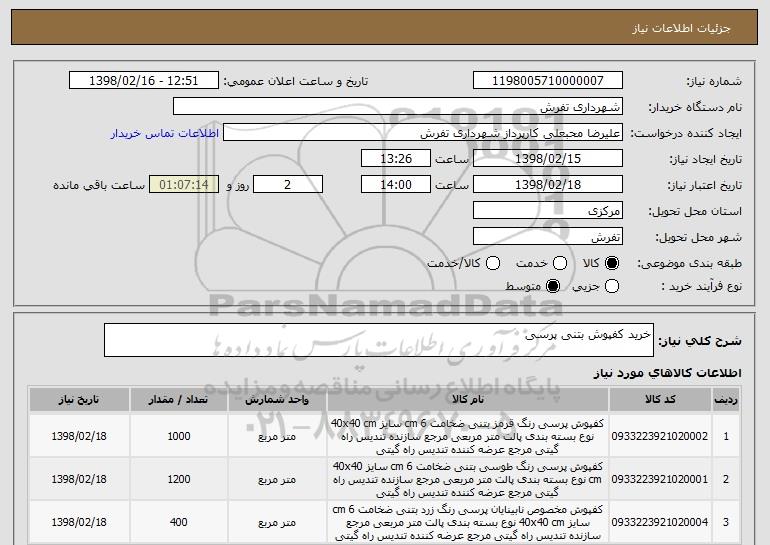Click the buyer organization field شهرداری تفرش
This screenshot has height=545, width=770.
[398, 107]
